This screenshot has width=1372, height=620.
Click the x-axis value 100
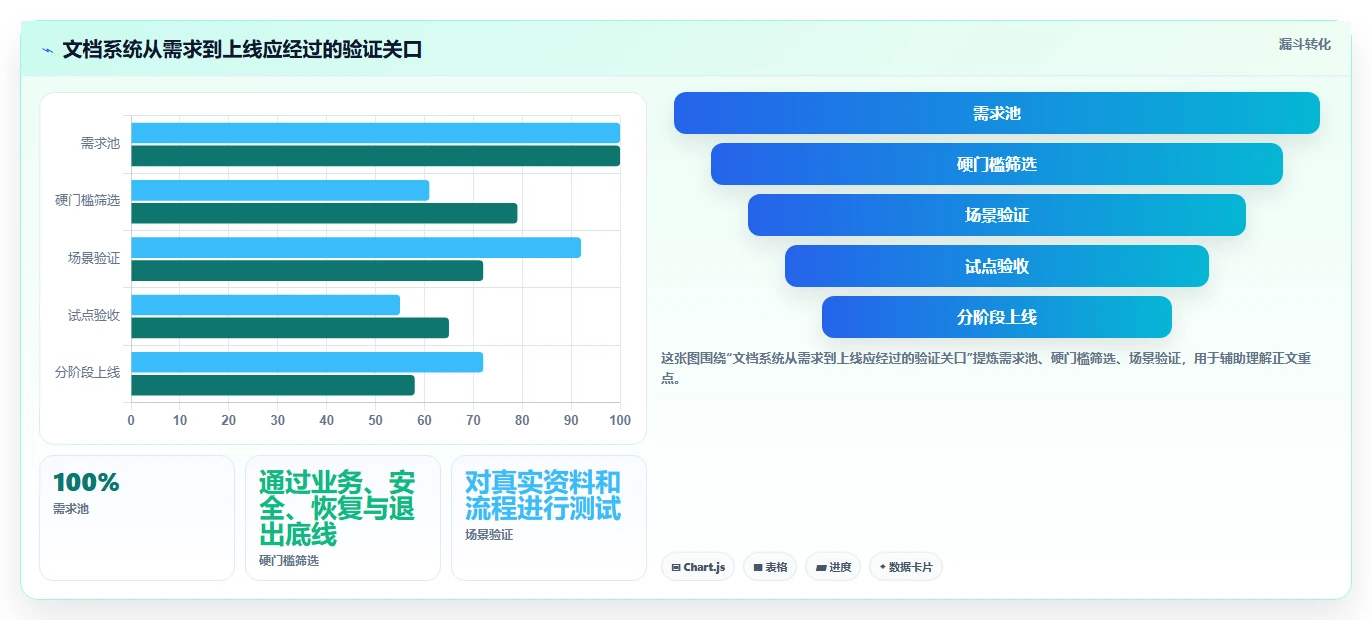[620, 420]
